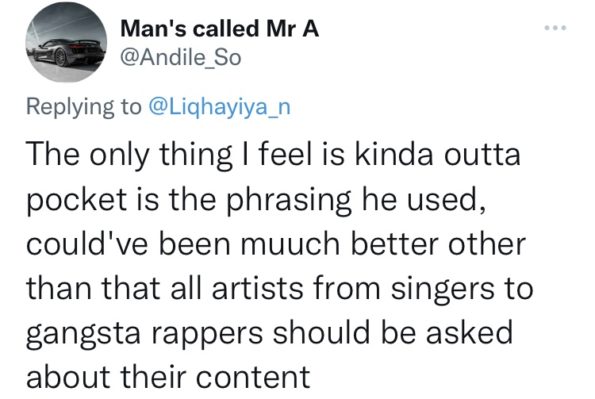Image resolution: width=595 pixels, height=399 pixels.
Task: Visit the @Andile_So handle
Action: pos(180,58)
